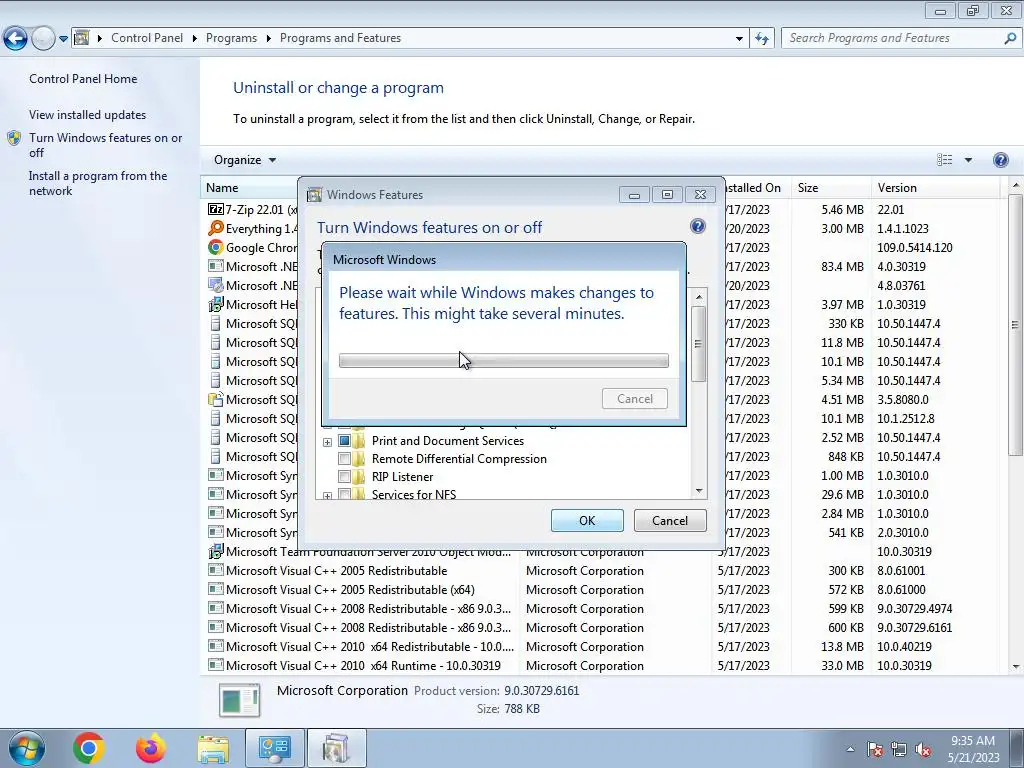Expand Services for NFS tree node
Viewport: 1024px width, 768px height.
click(327, 496)
